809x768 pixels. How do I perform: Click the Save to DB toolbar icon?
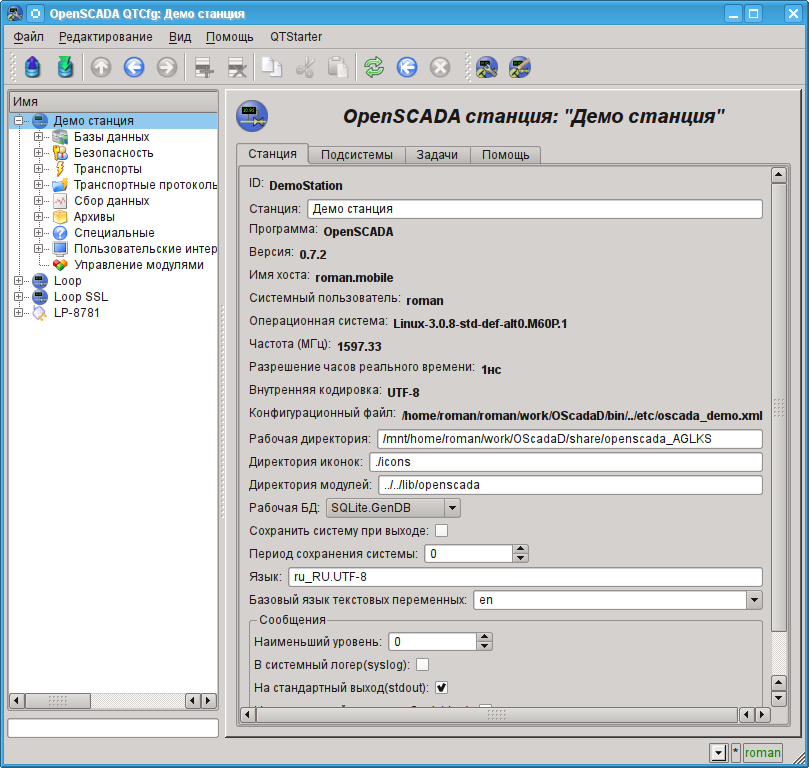[65, 67]
